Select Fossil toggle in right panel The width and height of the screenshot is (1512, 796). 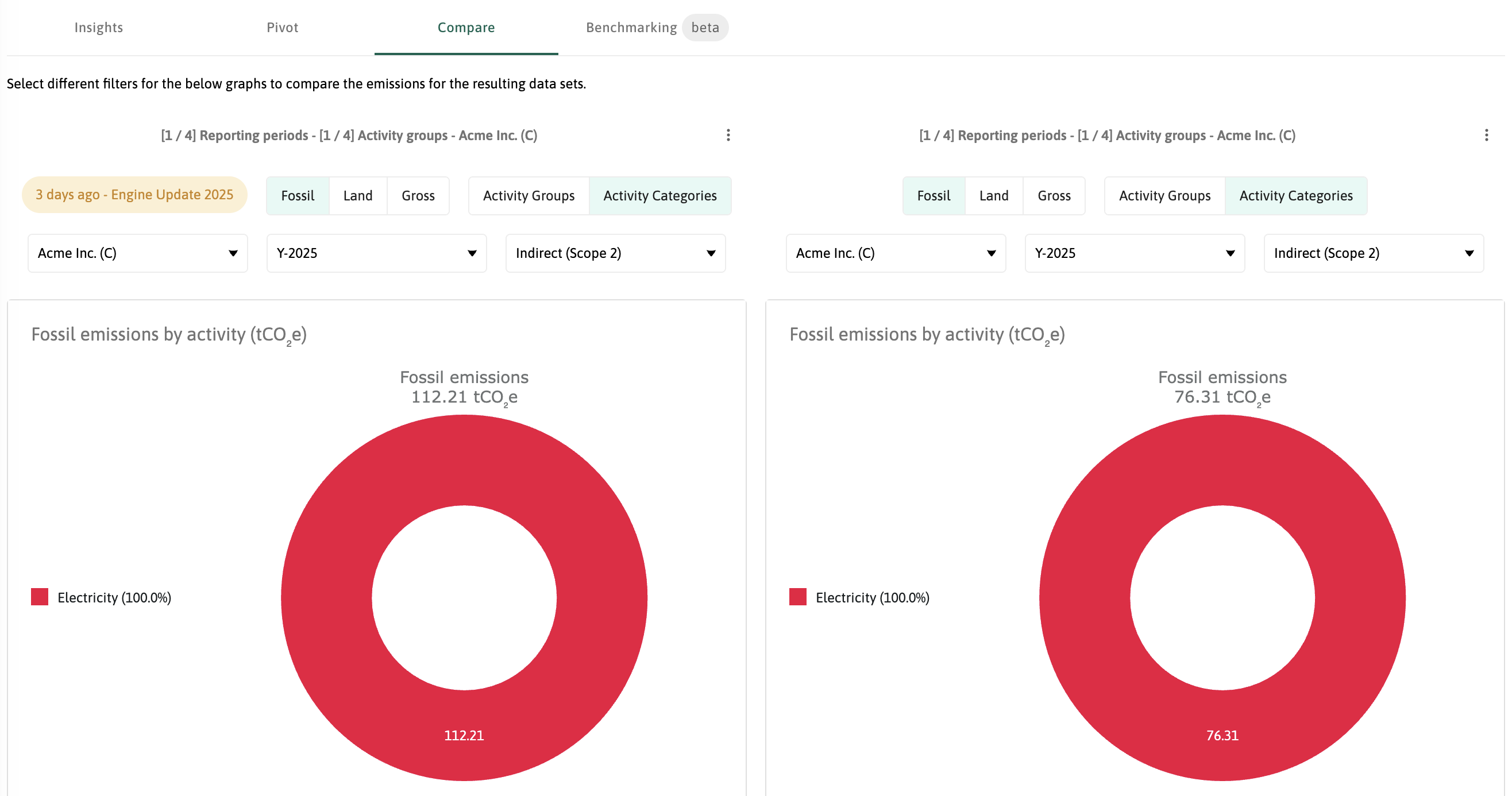point(934,195)
